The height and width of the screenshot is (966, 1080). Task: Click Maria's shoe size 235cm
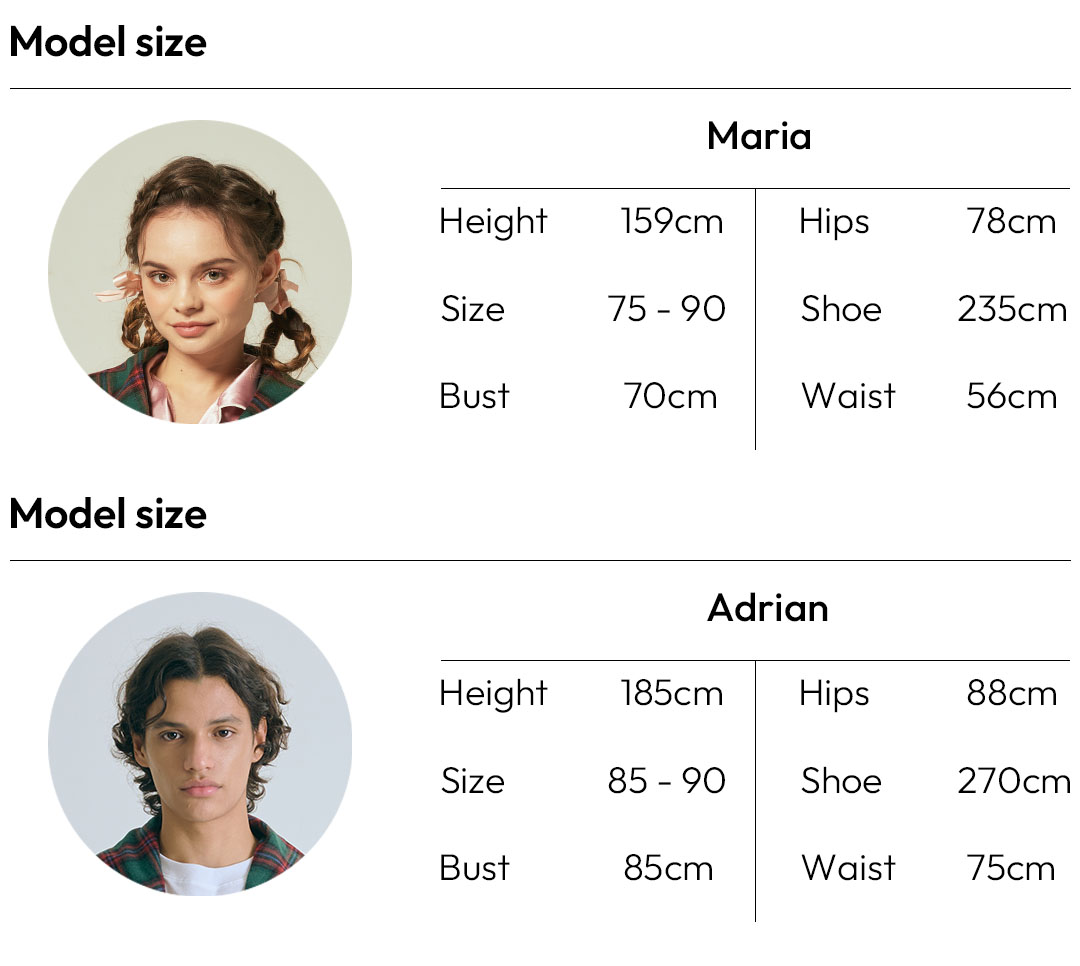(x=1012, y=309)
